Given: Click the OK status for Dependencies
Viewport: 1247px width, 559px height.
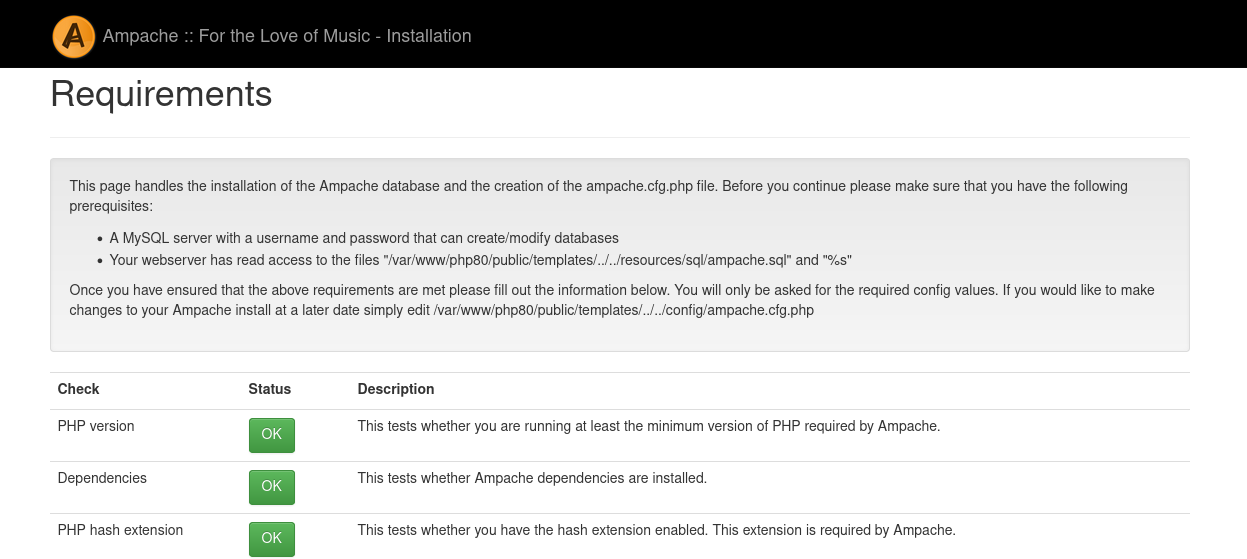Looking at the screenshot, I should click(x=272, y=487).
